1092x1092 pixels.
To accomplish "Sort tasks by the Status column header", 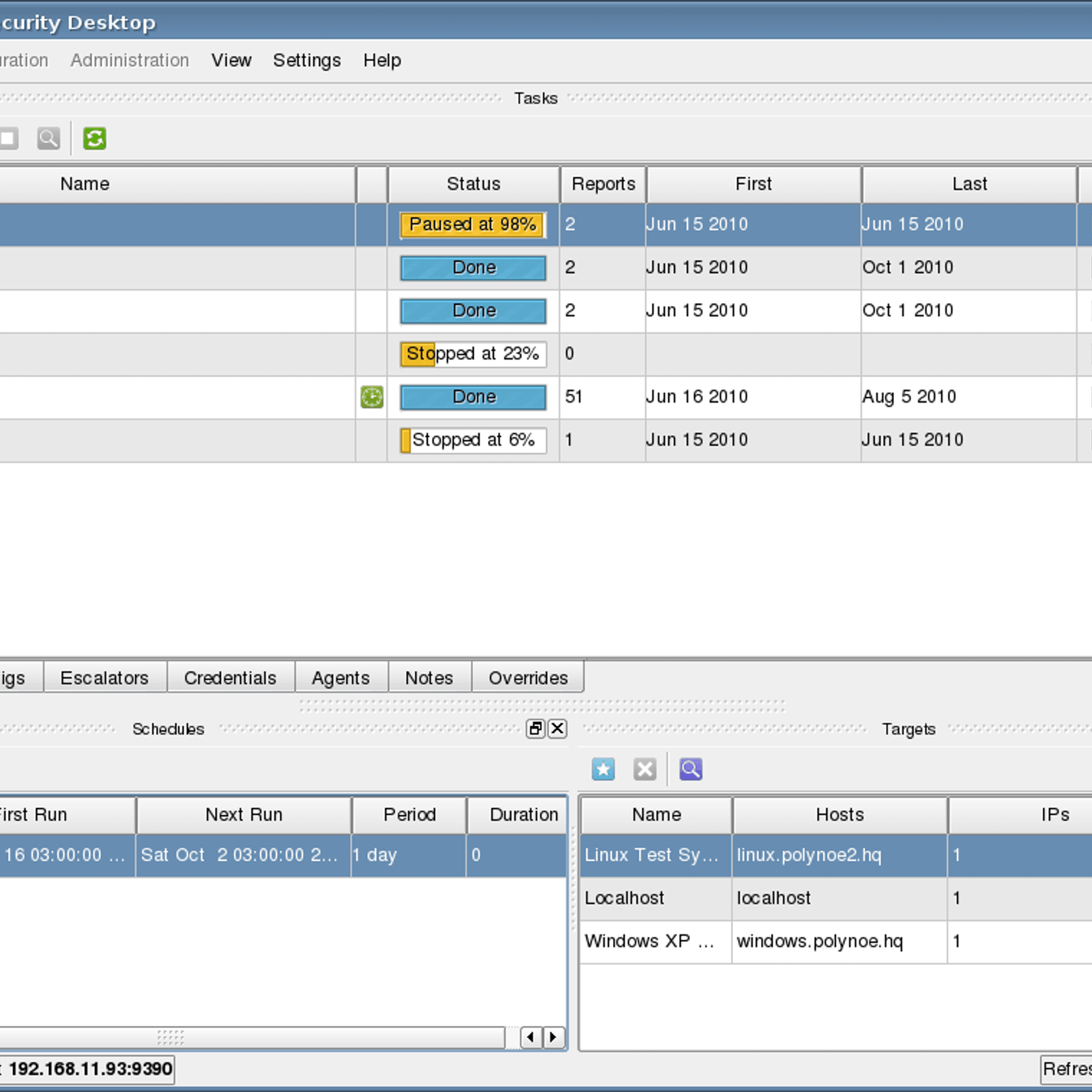I will [x=474, y=184].
